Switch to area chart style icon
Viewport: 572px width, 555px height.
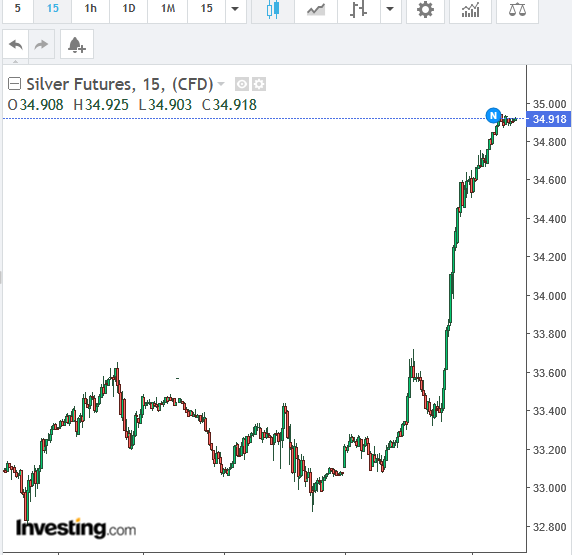tap(316, 9)
